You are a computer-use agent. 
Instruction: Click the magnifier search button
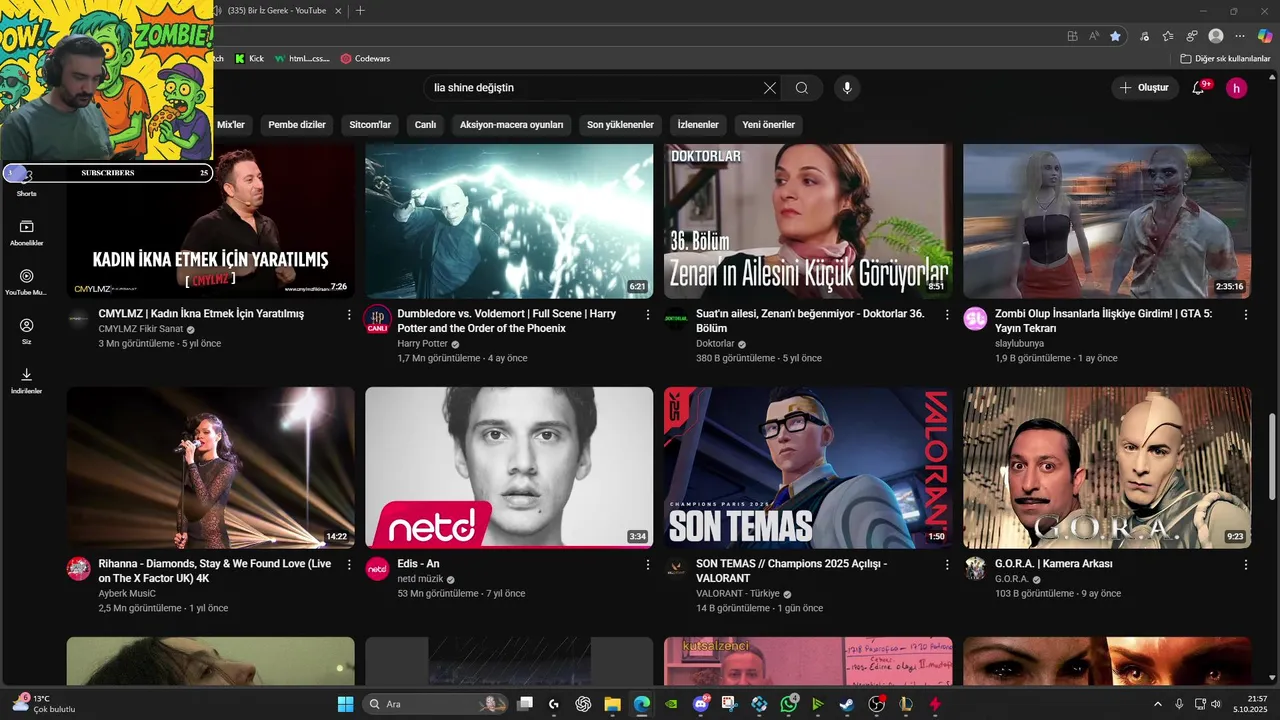[802, 88]
